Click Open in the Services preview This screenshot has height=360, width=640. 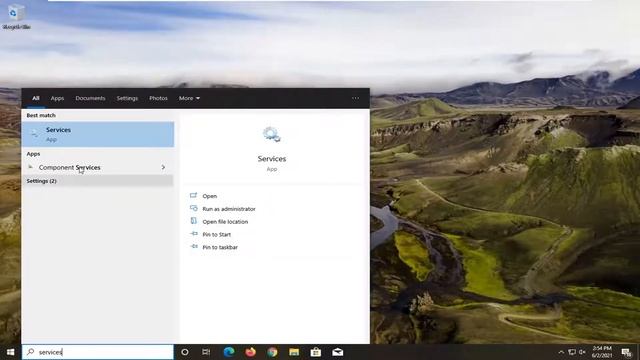210,196
